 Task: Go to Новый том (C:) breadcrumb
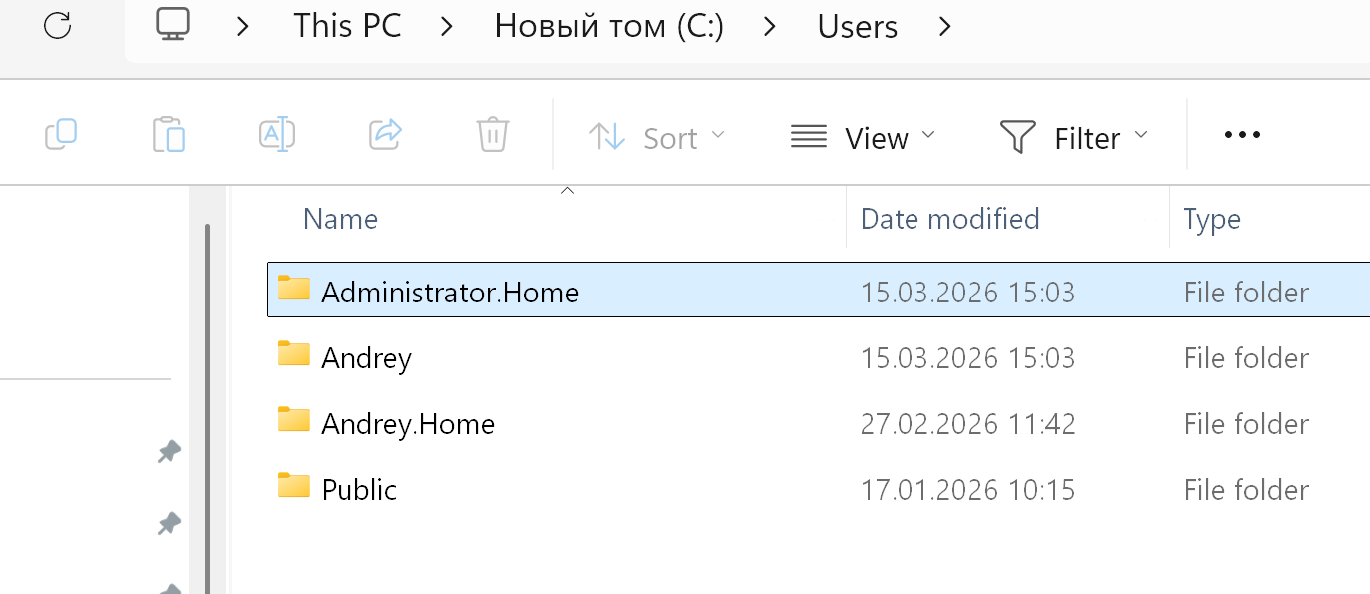(x=609, y=27)
